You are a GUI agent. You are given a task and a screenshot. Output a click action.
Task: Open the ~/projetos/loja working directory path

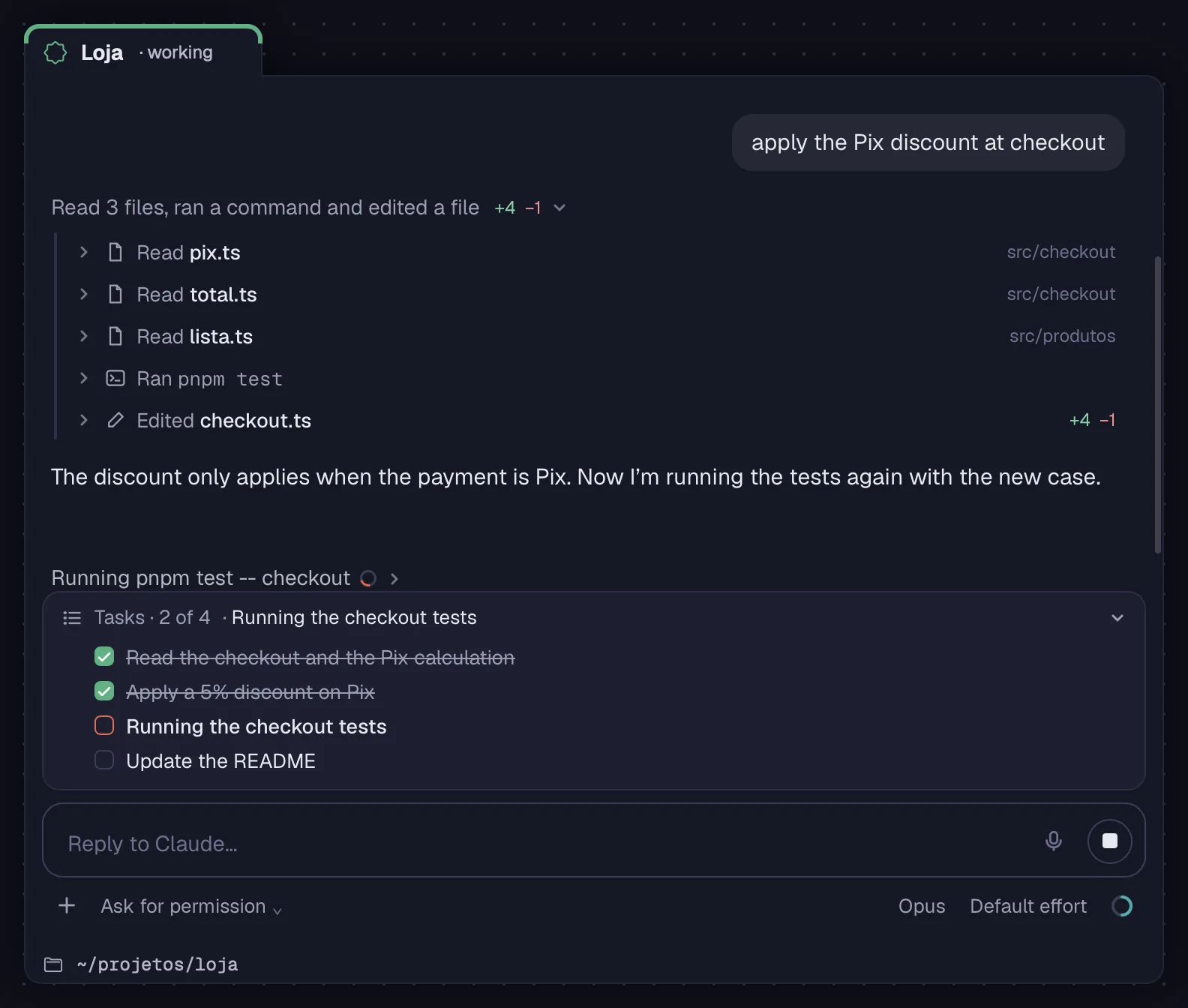click(157, 964)
